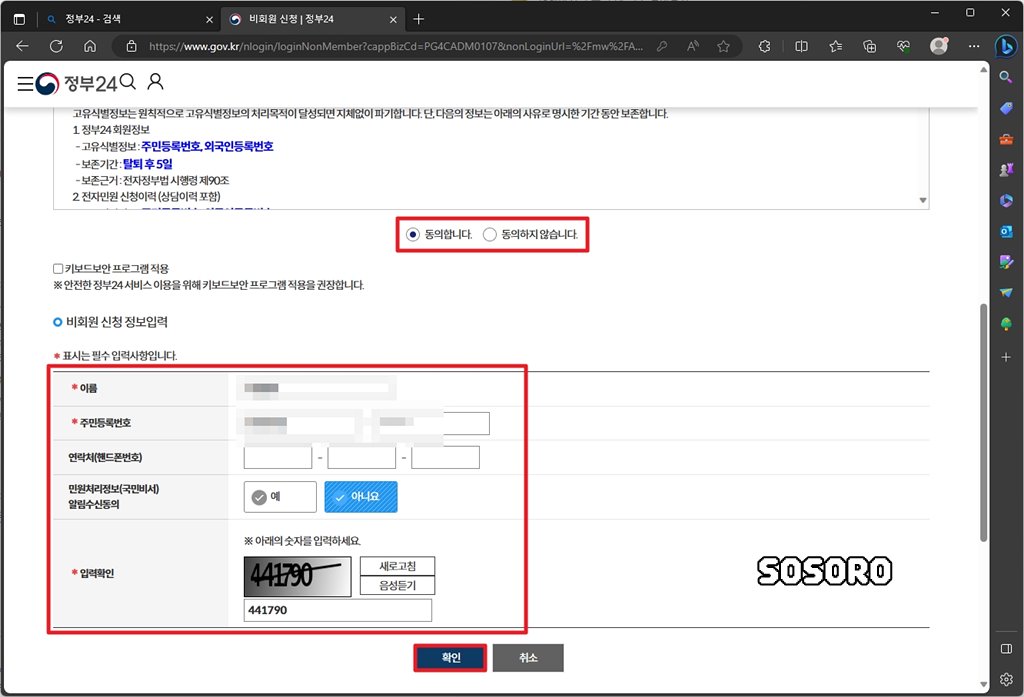This screenshot has height=697, width=1024.
Task: Open sidebar settings gear icon
Action: 1006,679
